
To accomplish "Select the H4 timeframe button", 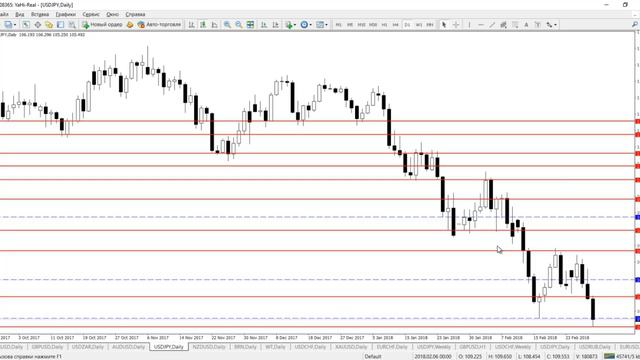I will 396,25.
